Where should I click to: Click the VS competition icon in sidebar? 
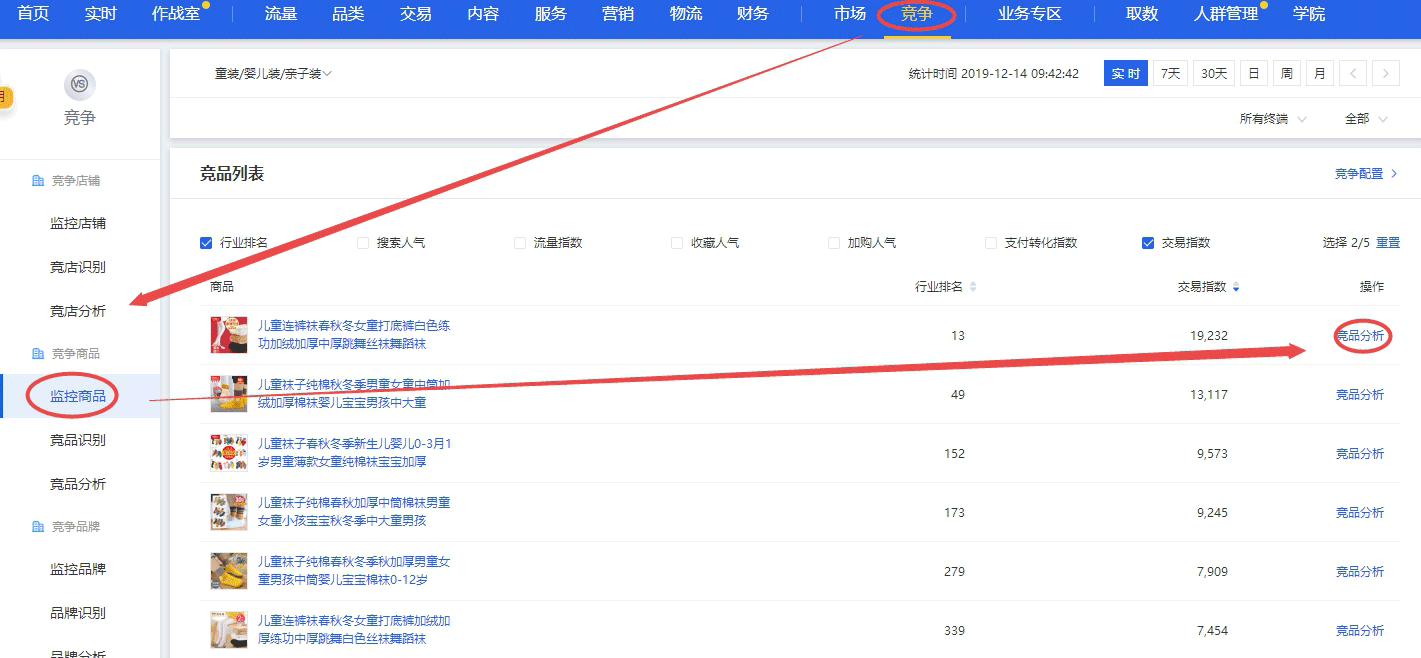coord(79,85)
